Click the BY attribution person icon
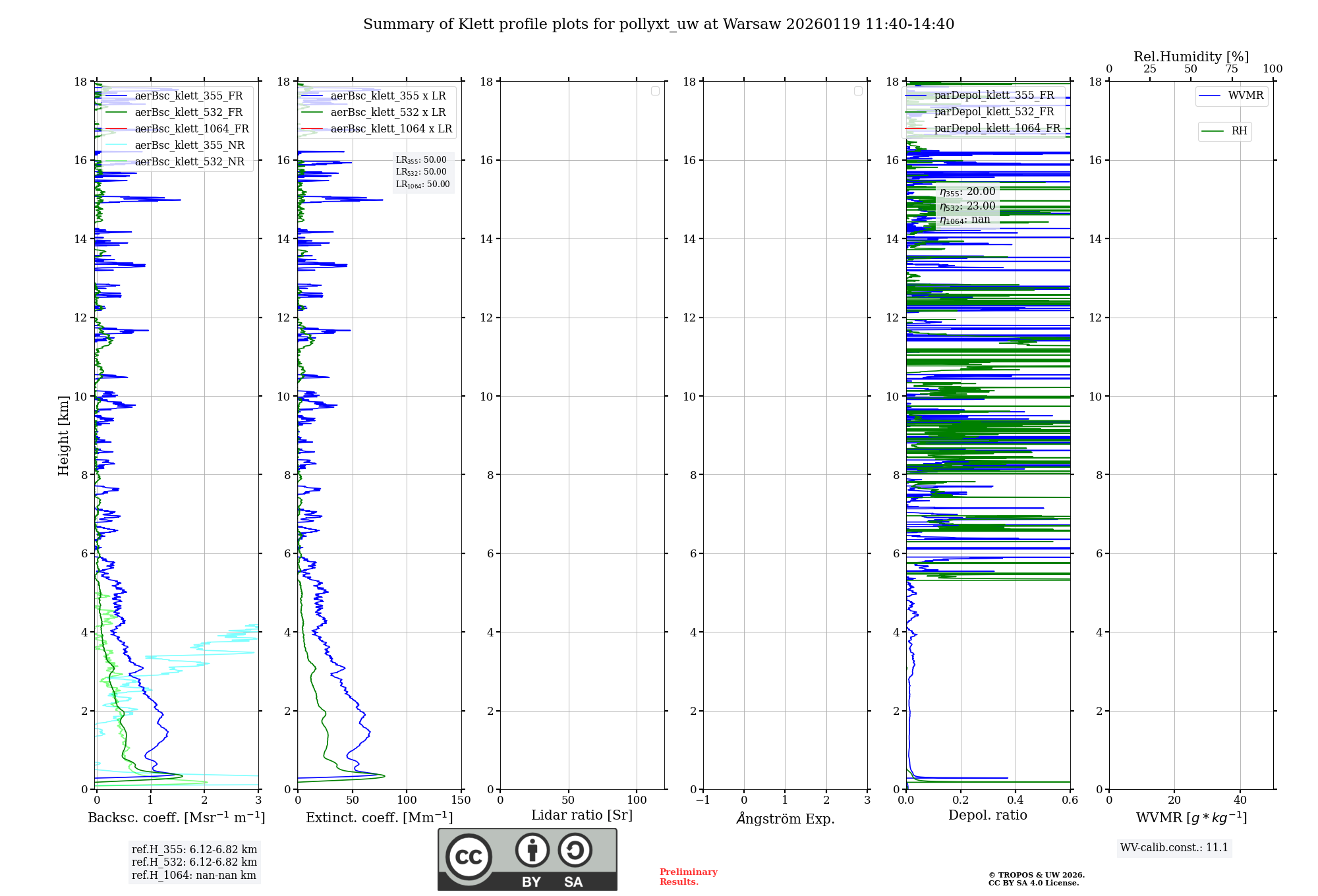This screenshot has height=896, width=1318. tap(532, 851)
